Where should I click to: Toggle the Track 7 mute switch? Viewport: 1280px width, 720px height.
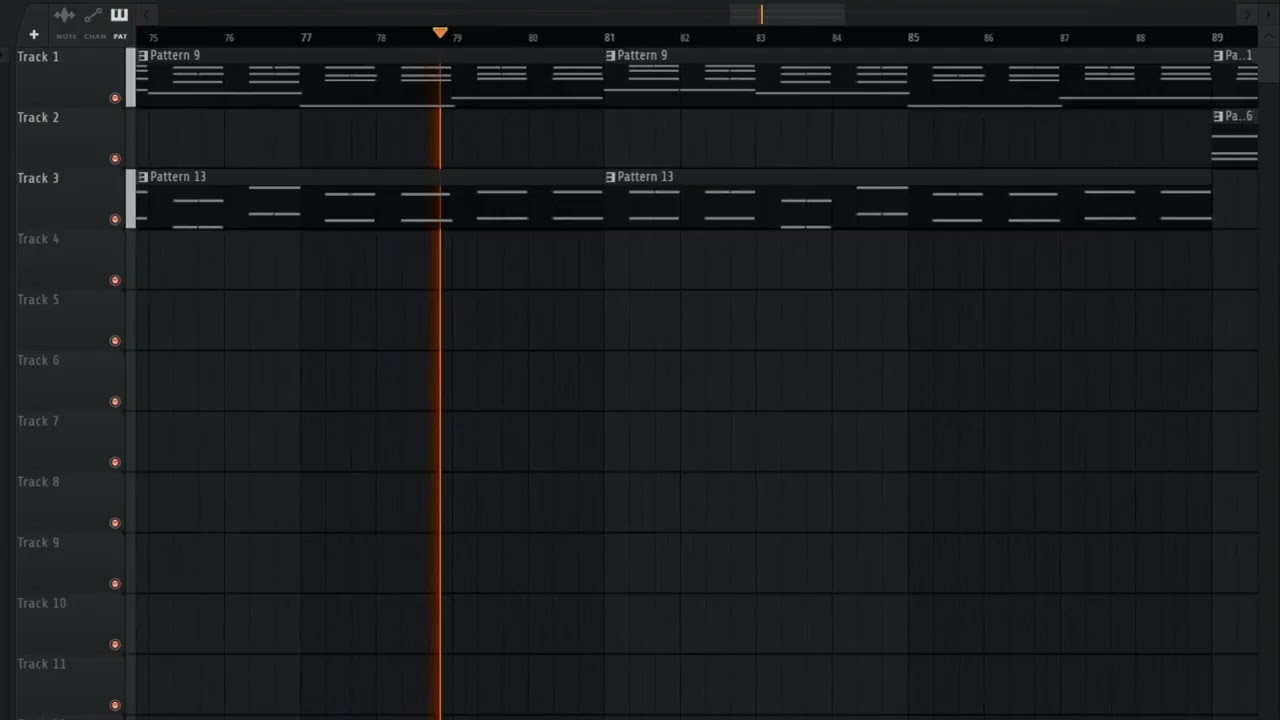click(x=115, y=462)
